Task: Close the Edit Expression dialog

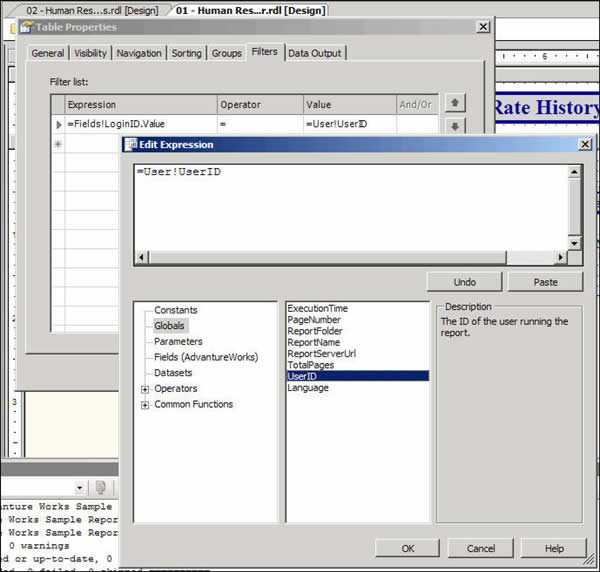Action: tap(584, 145)
